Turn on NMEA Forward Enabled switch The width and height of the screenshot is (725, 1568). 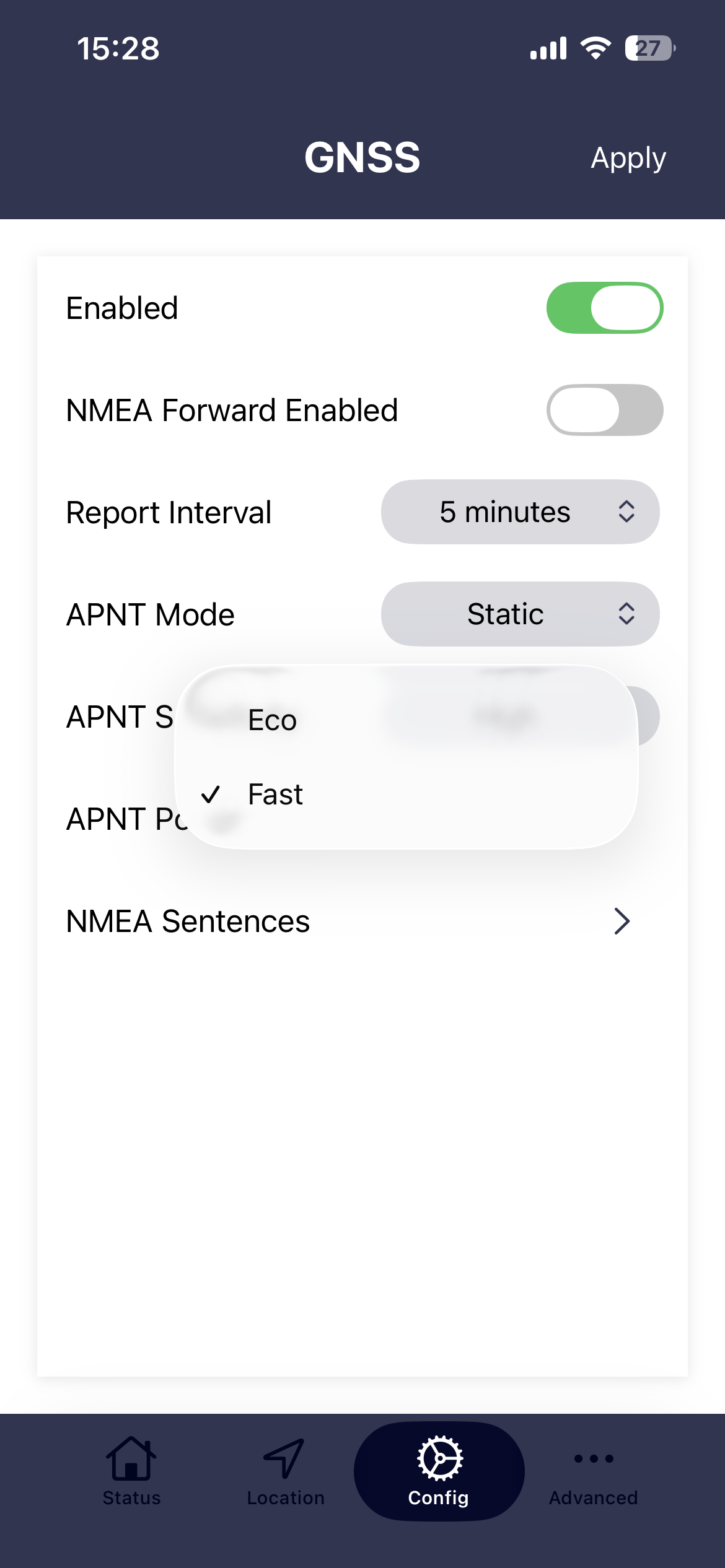point(604,410)
